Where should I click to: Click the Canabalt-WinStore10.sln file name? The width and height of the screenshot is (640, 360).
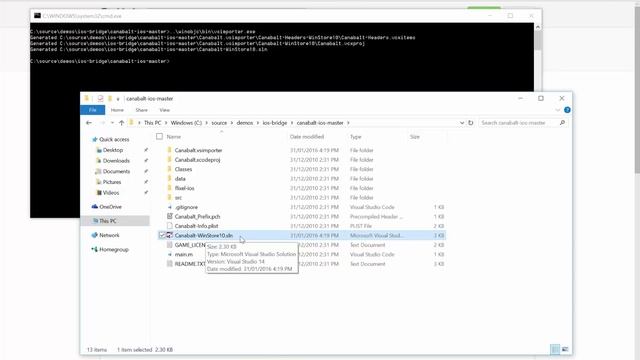coord(204,236)
